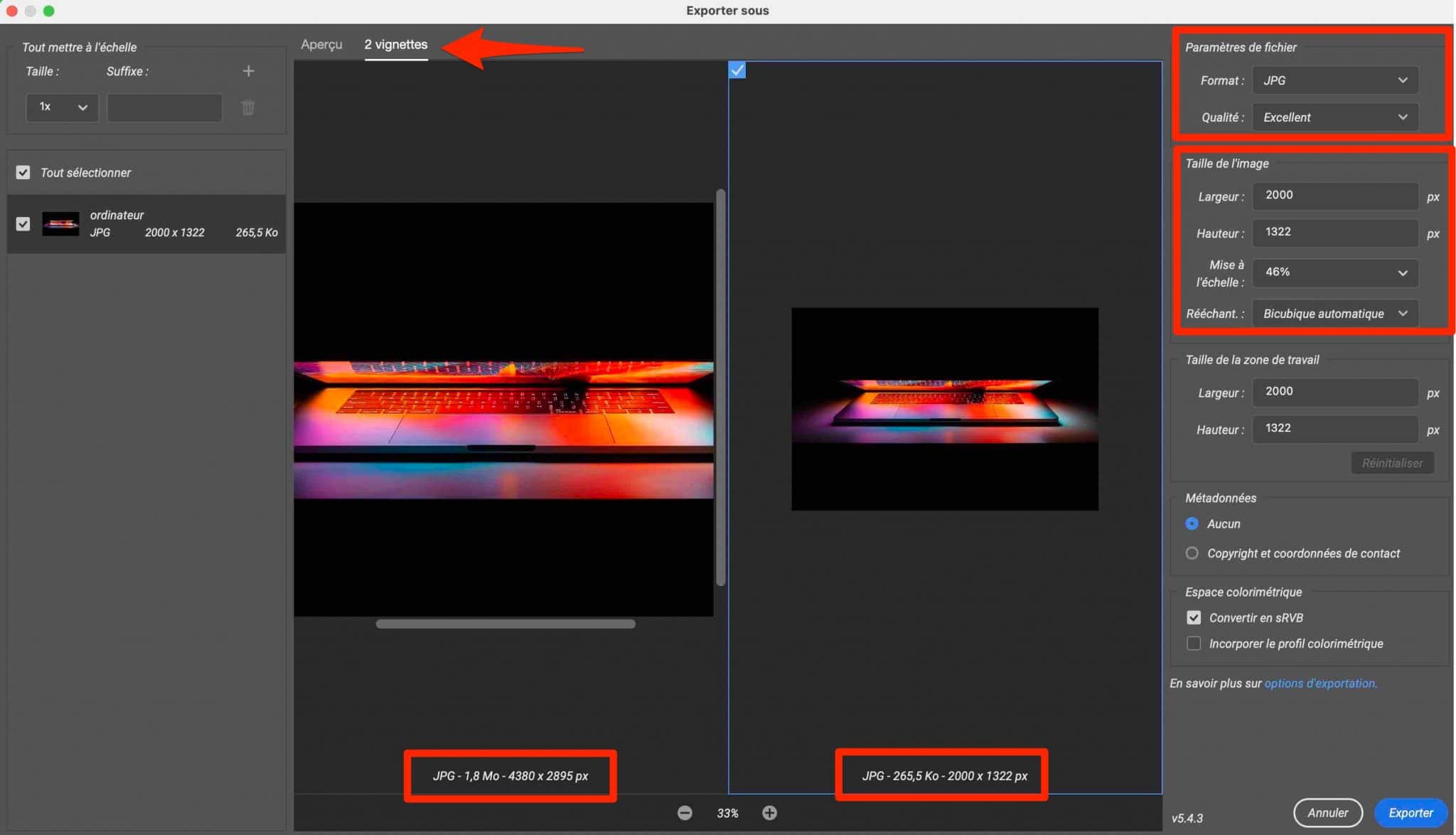1456x835 pixels.
Task: Delete the suffix entry with trash icon
Action: click(x=248, y=107)
